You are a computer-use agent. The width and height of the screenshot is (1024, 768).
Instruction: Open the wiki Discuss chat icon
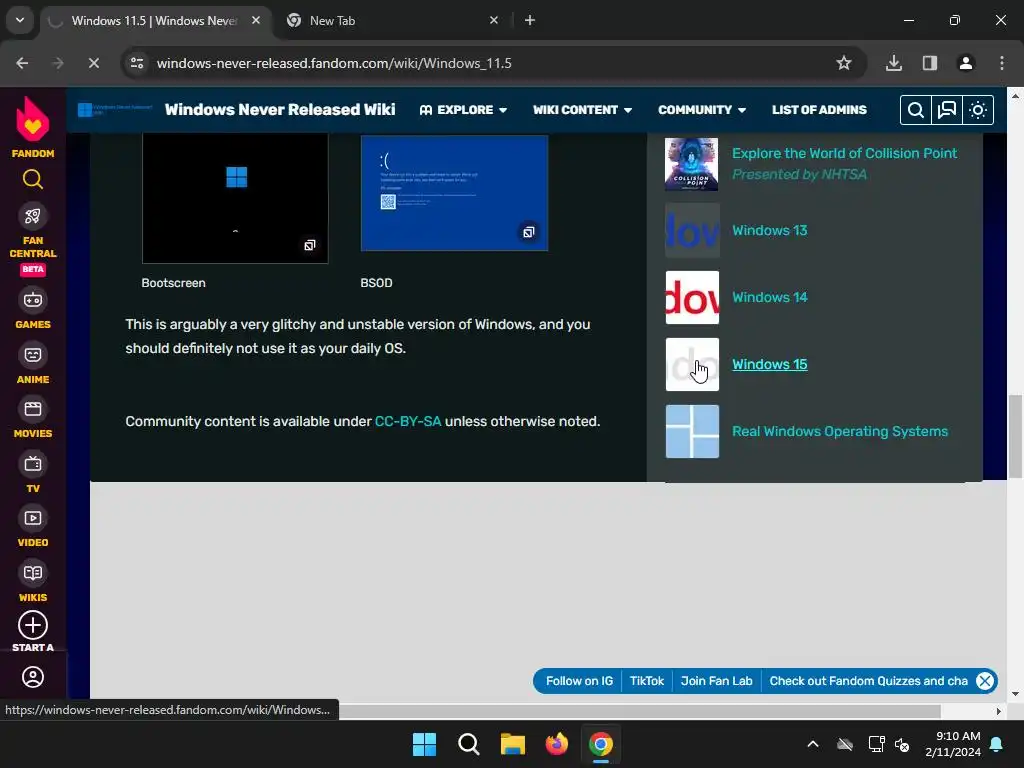coord(947,110)
